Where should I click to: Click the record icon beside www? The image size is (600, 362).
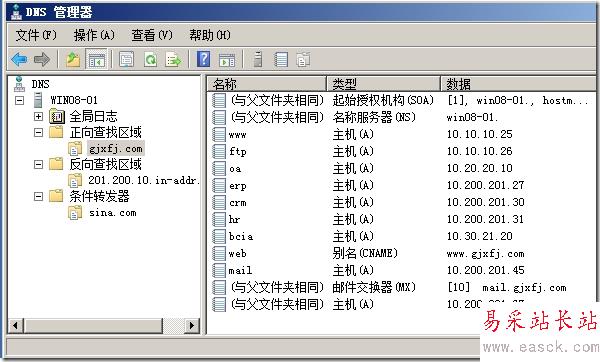pyautogui.click(x=219, y=134)
